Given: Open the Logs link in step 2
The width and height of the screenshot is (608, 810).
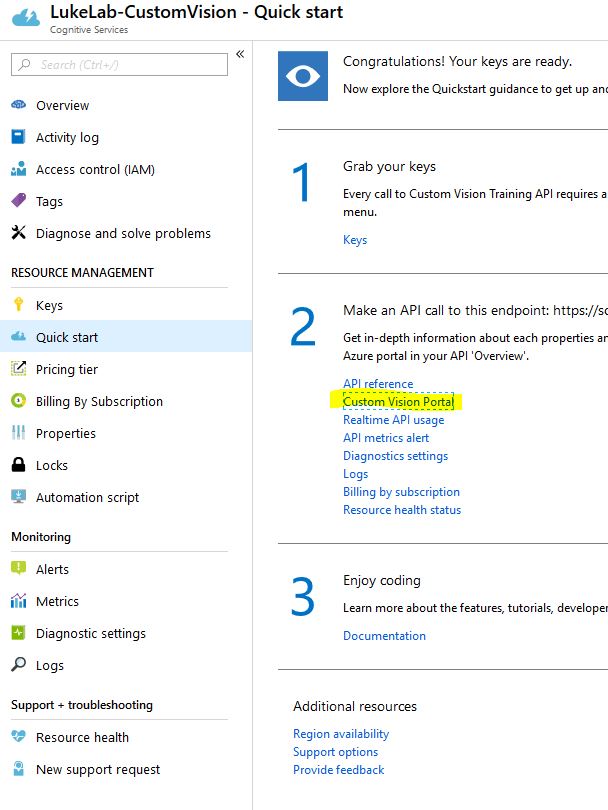Looking at the screenshot, I should 355,474.
